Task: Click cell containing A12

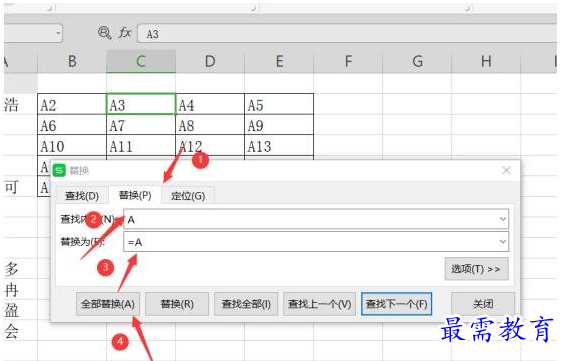Action: point(210,146)
